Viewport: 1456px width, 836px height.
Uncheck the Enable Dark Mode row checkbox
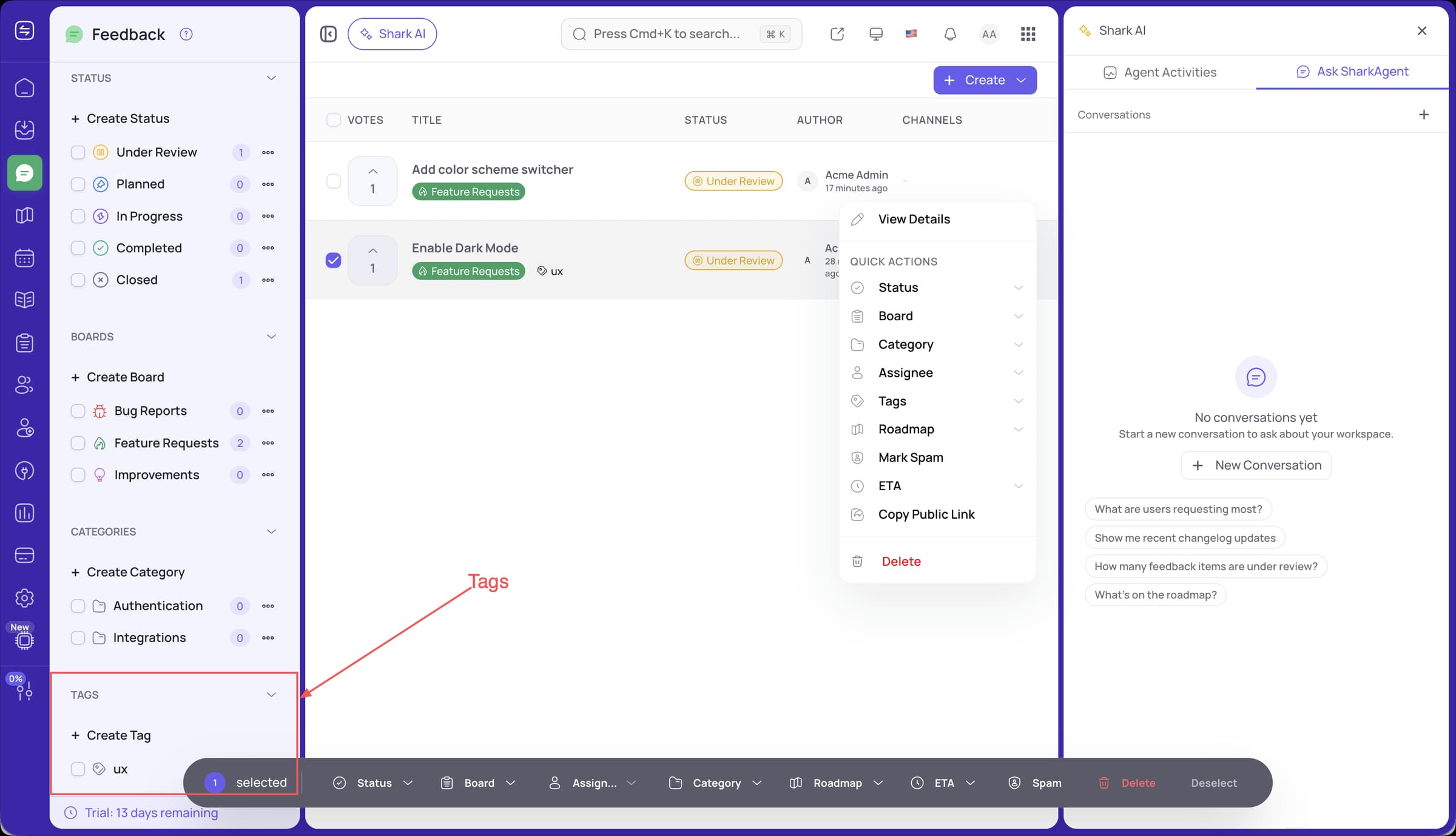point(334,260)
